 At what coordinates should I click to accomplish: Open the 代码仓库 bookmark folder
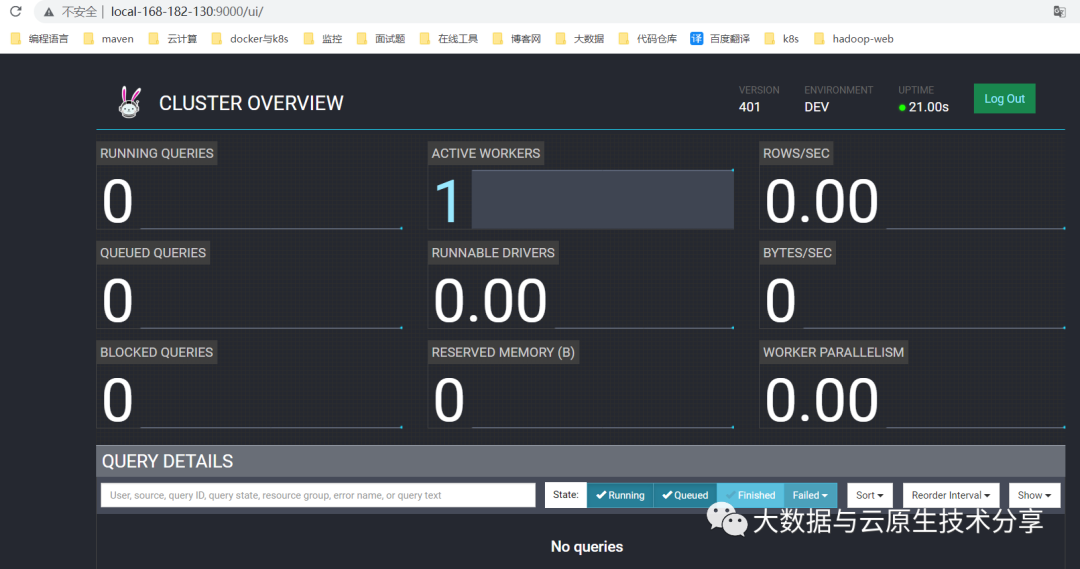pos(648,39)
